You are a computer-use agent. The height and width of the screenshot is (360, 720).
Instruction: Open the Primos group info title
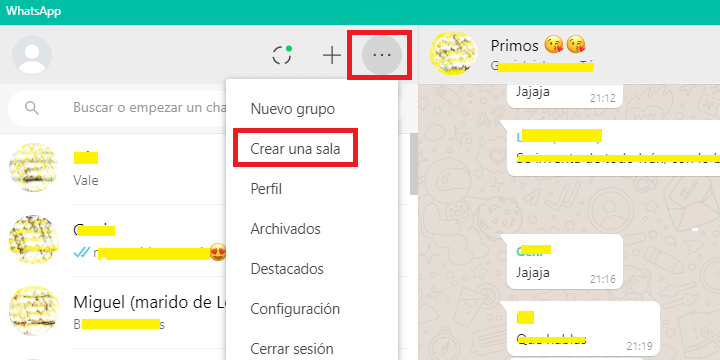coord(537,45)
